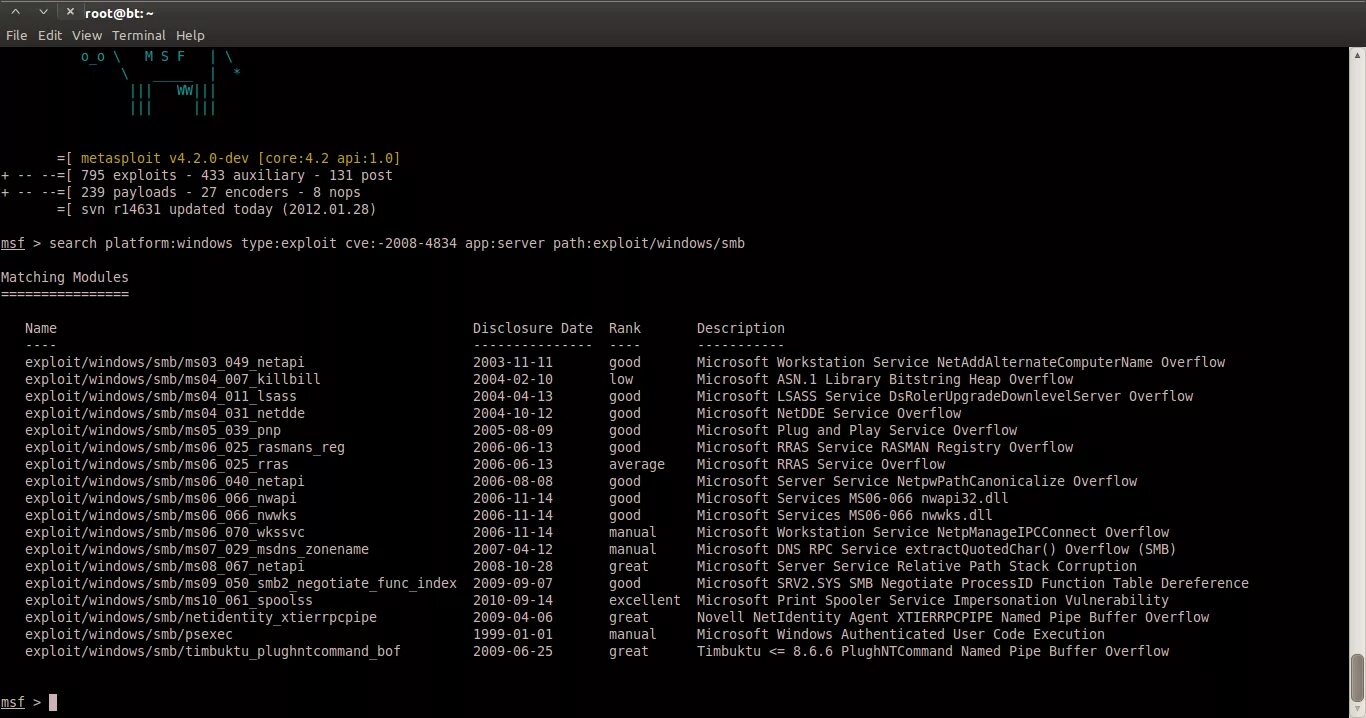The height and width of the screenshot is (718, 1366).
Task: Select exploit/windows/smb/ms04_007_killbill module name
Action: point(173,379)
